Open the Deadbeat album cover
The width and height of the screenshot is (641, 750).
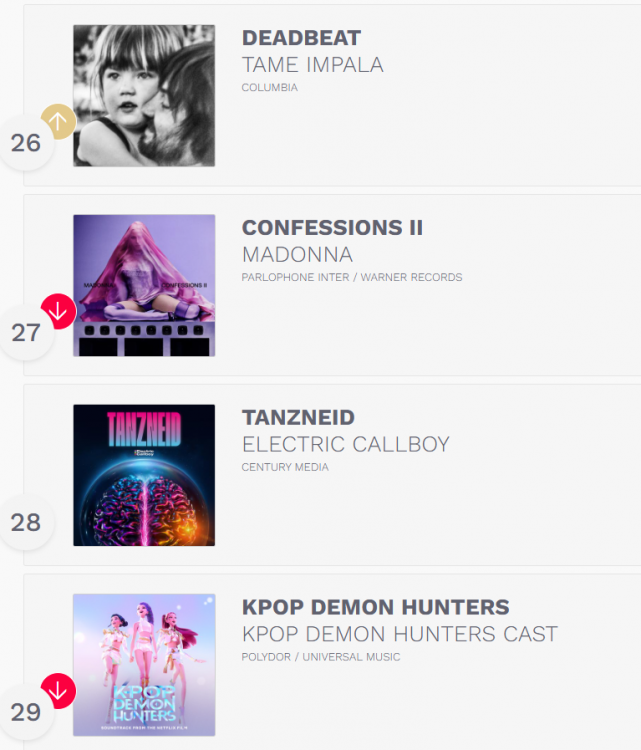144,96
